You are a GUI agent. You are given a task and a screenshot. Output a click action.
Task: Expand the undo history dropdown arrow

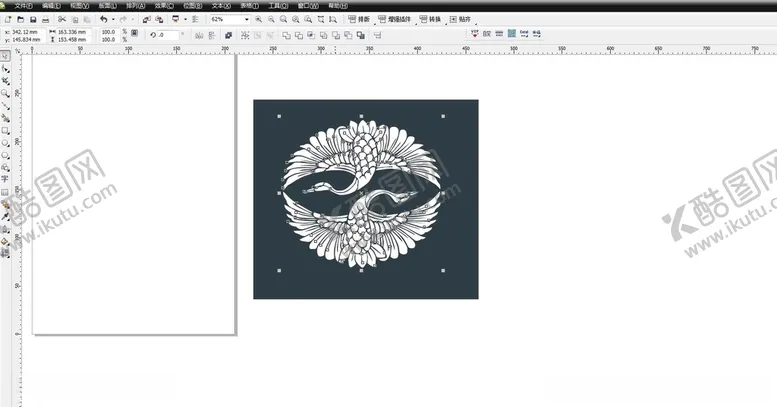112,19
